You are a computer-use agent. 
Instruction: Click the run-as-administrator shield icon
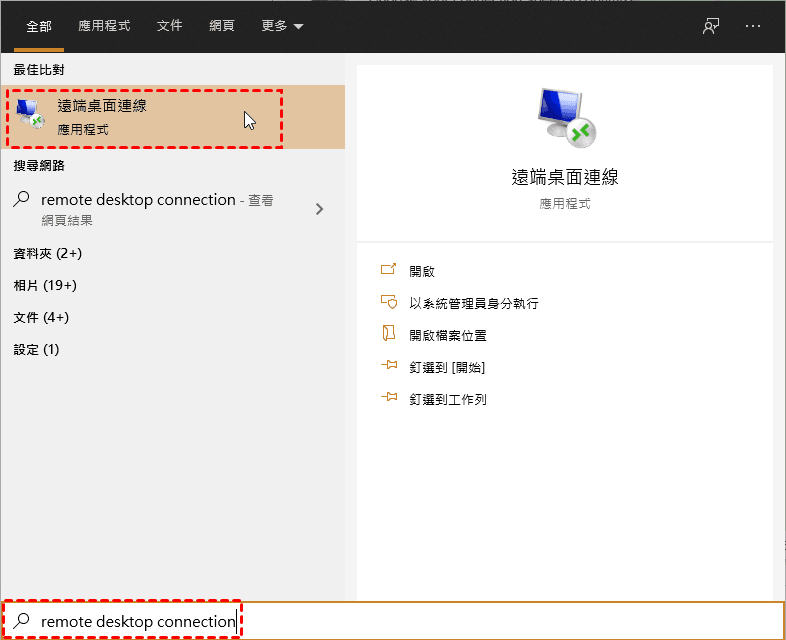[x=388, y=302]
